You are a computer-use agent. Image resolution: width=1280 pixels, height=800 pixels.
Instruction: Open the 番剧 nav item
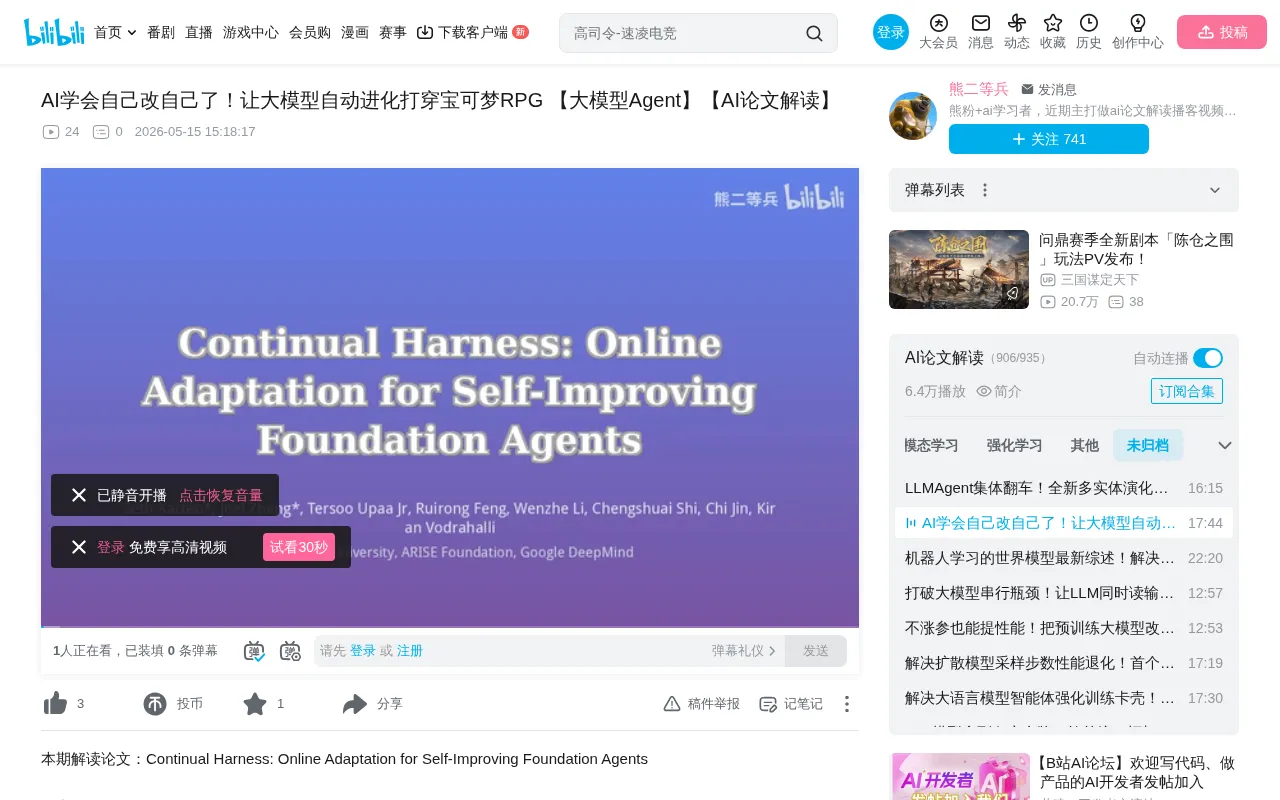click(161, 32)
